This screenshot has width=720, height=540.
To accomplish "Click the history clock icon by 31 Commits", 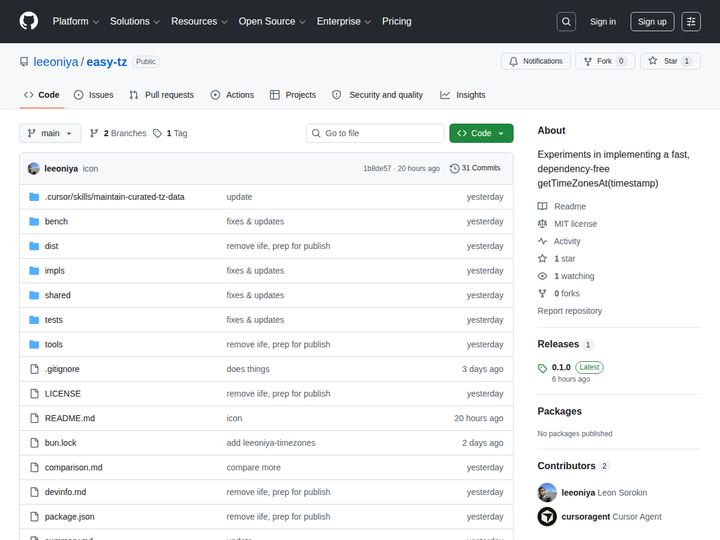I will (x=454, y=169).
